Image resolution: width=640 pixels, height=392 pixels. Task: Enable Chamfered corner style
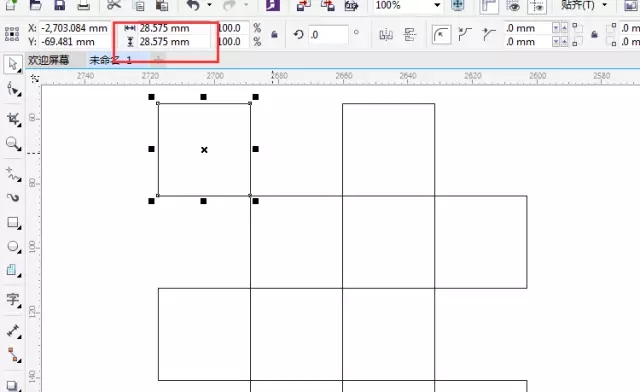coord(488,35)
